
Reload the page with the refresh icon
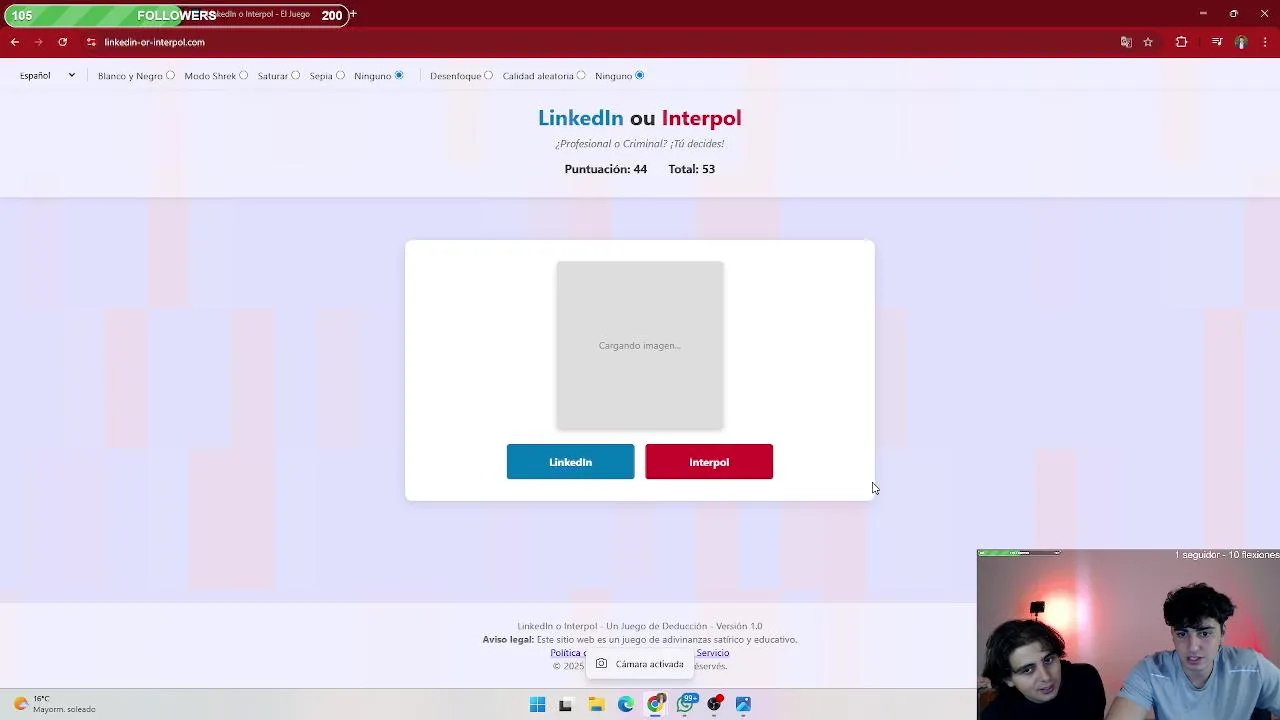tap(62, 42)
